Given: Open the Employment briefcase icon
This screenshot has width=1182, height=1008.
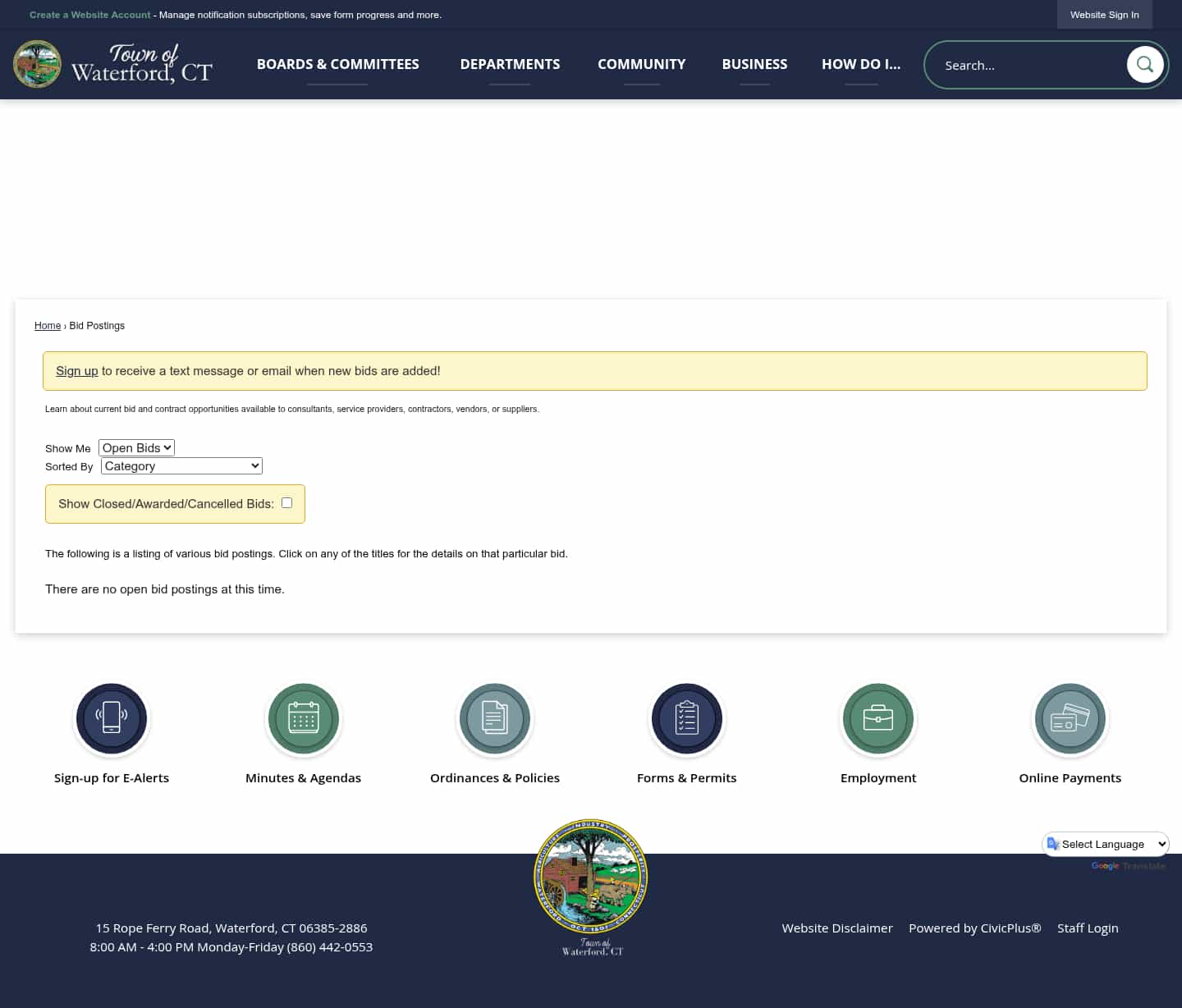Looking at the screenshot, I should click(x=877, y=718).
